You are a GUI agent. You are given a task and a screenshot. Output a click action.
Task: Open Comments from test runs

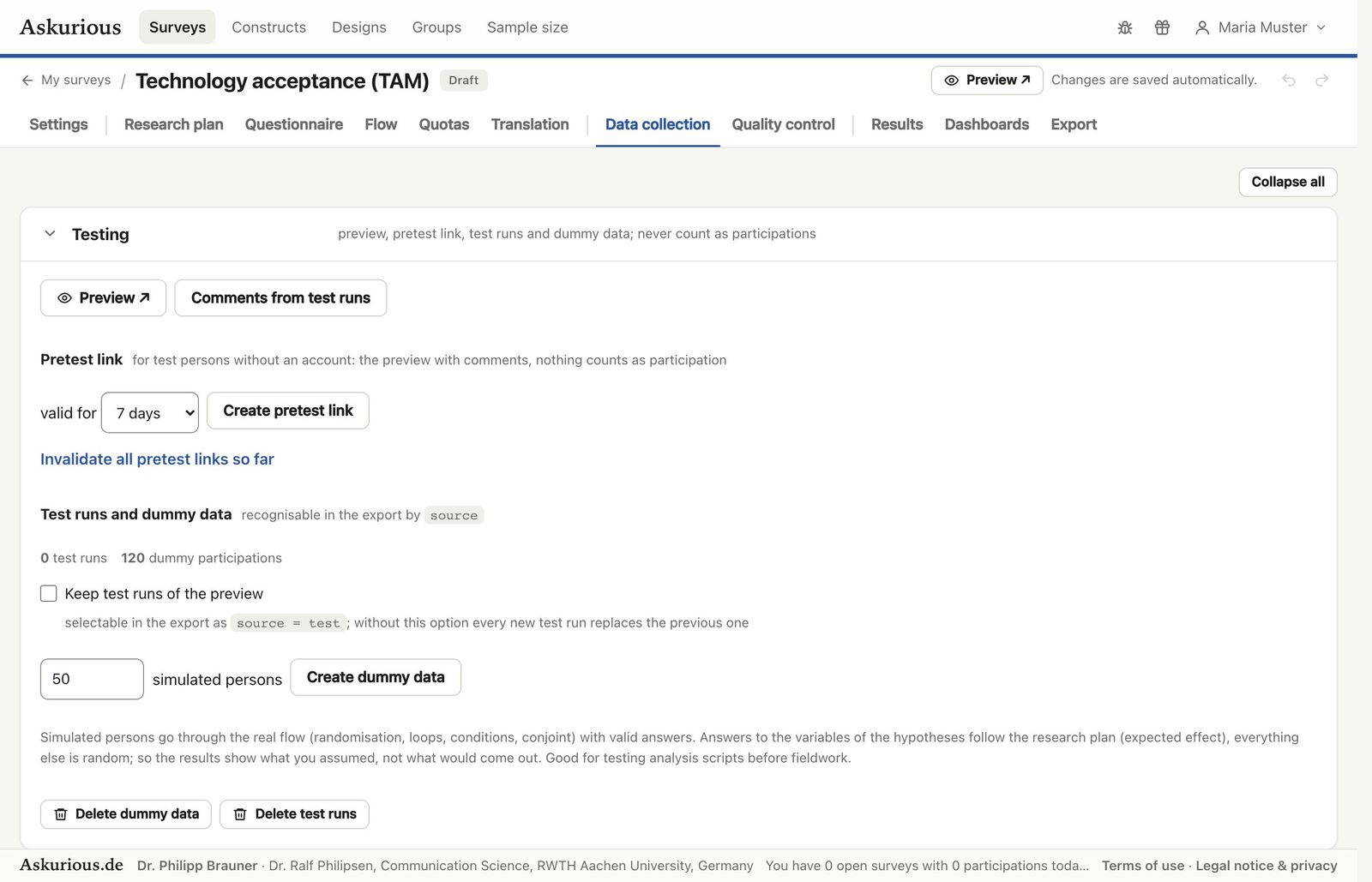tap(280, 297)
